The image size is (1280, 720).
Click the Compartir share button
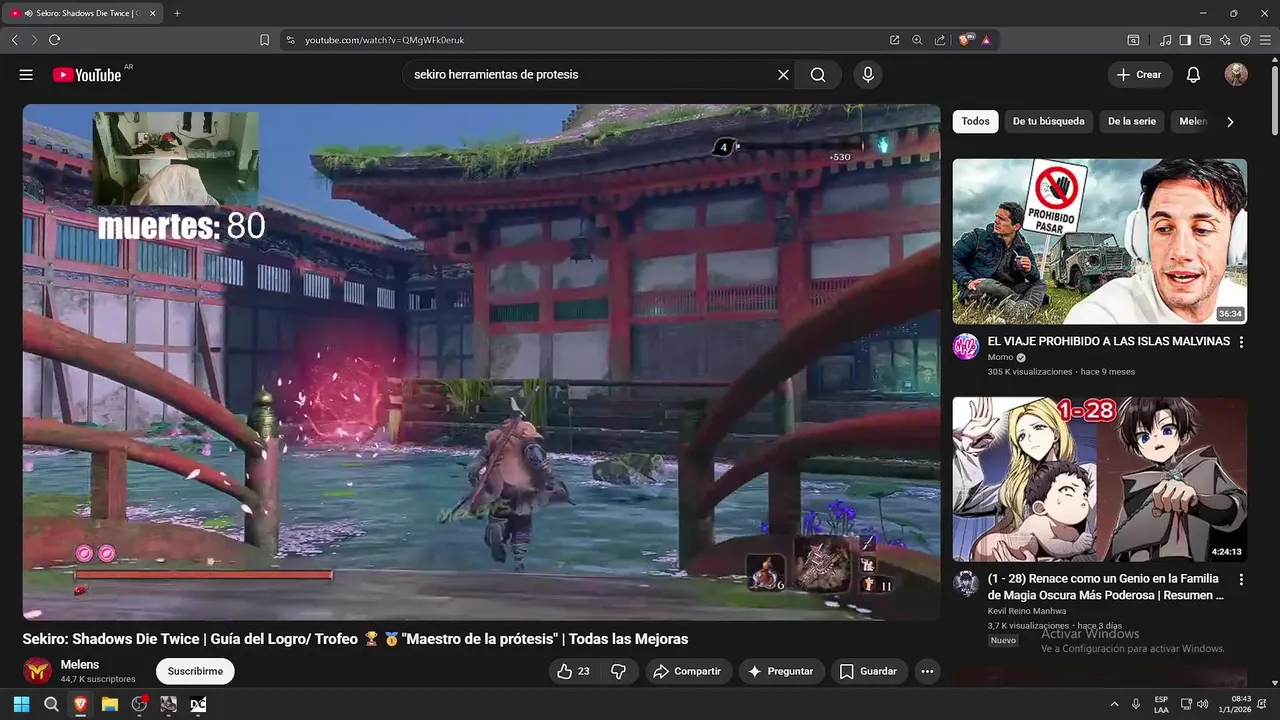pyautogui.click(x=687, y=671)
